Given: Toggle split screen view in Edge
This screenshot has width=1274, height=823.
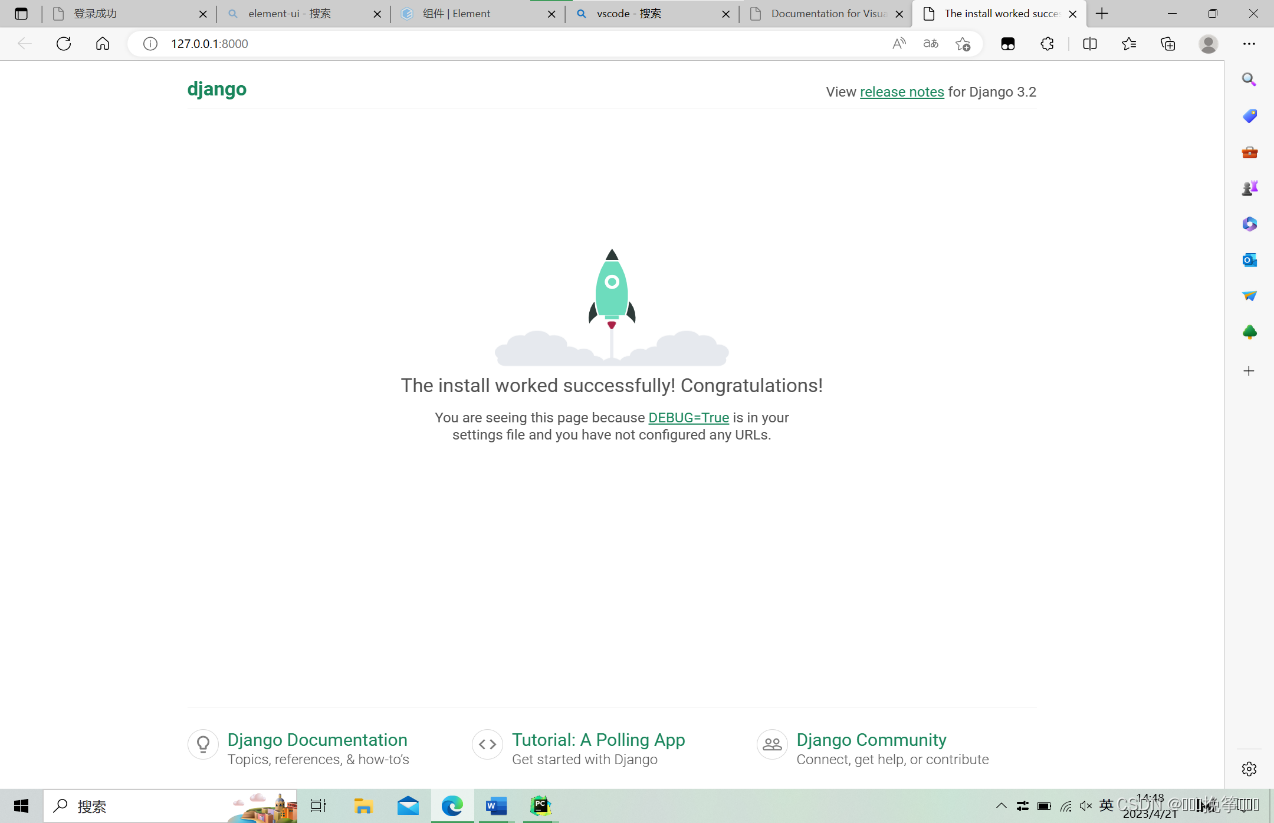Looking at the screenshot, I should [x=1089, y=43].
